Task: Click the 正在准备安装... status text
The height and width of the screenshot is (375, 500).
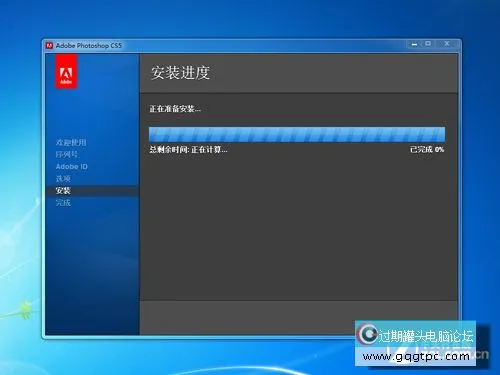Action: point(175,109)
